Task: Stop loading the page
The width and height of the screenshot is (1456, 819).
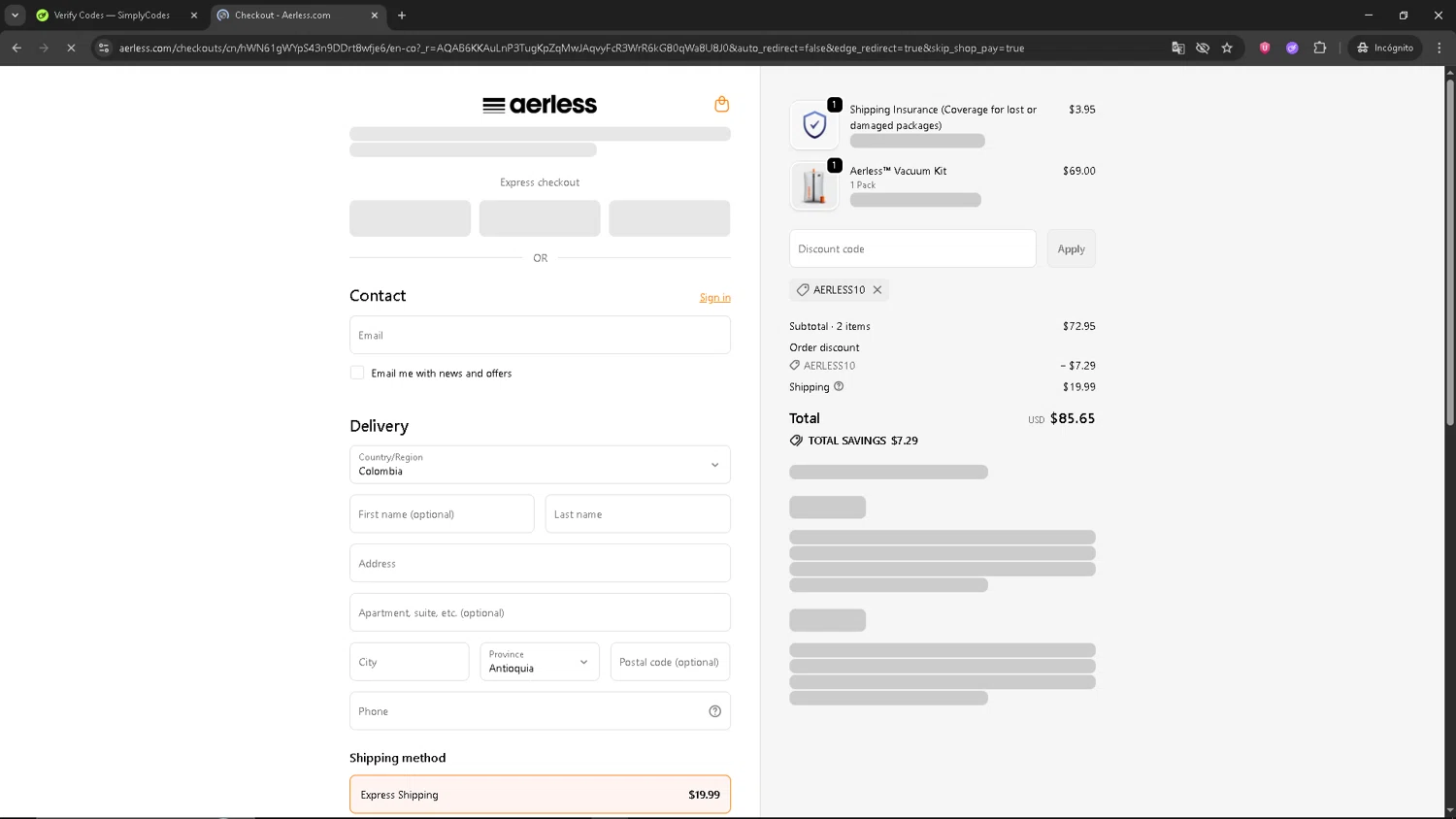Action: point(71,48)
